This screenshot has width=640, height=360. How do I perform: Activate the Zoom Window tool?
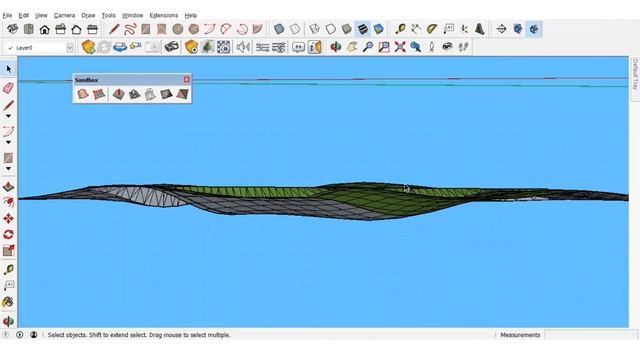(384, 47)
